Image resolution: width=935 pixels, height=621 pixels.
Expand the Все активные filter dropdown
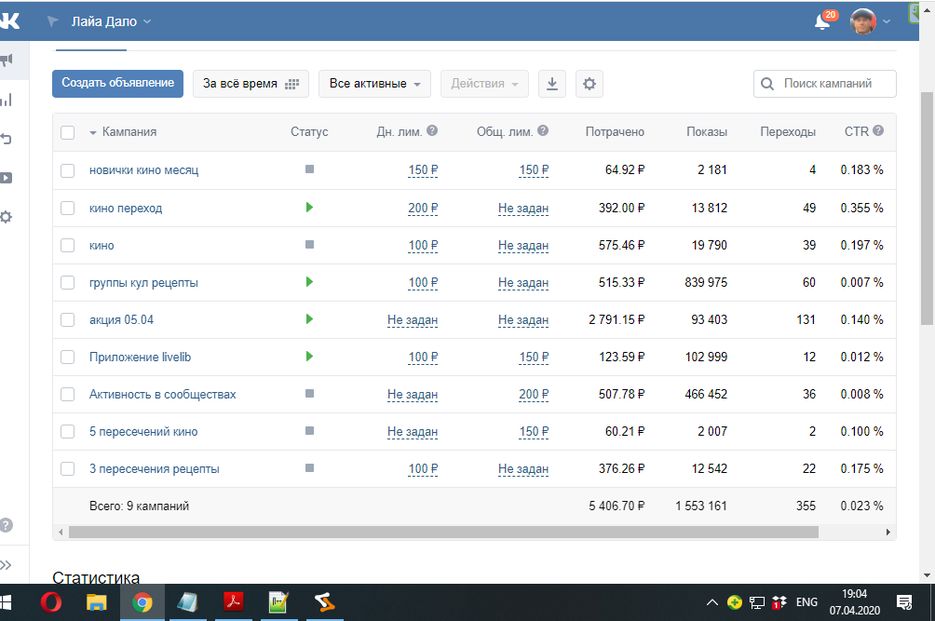pyautogui.click(x=374, y=84)
